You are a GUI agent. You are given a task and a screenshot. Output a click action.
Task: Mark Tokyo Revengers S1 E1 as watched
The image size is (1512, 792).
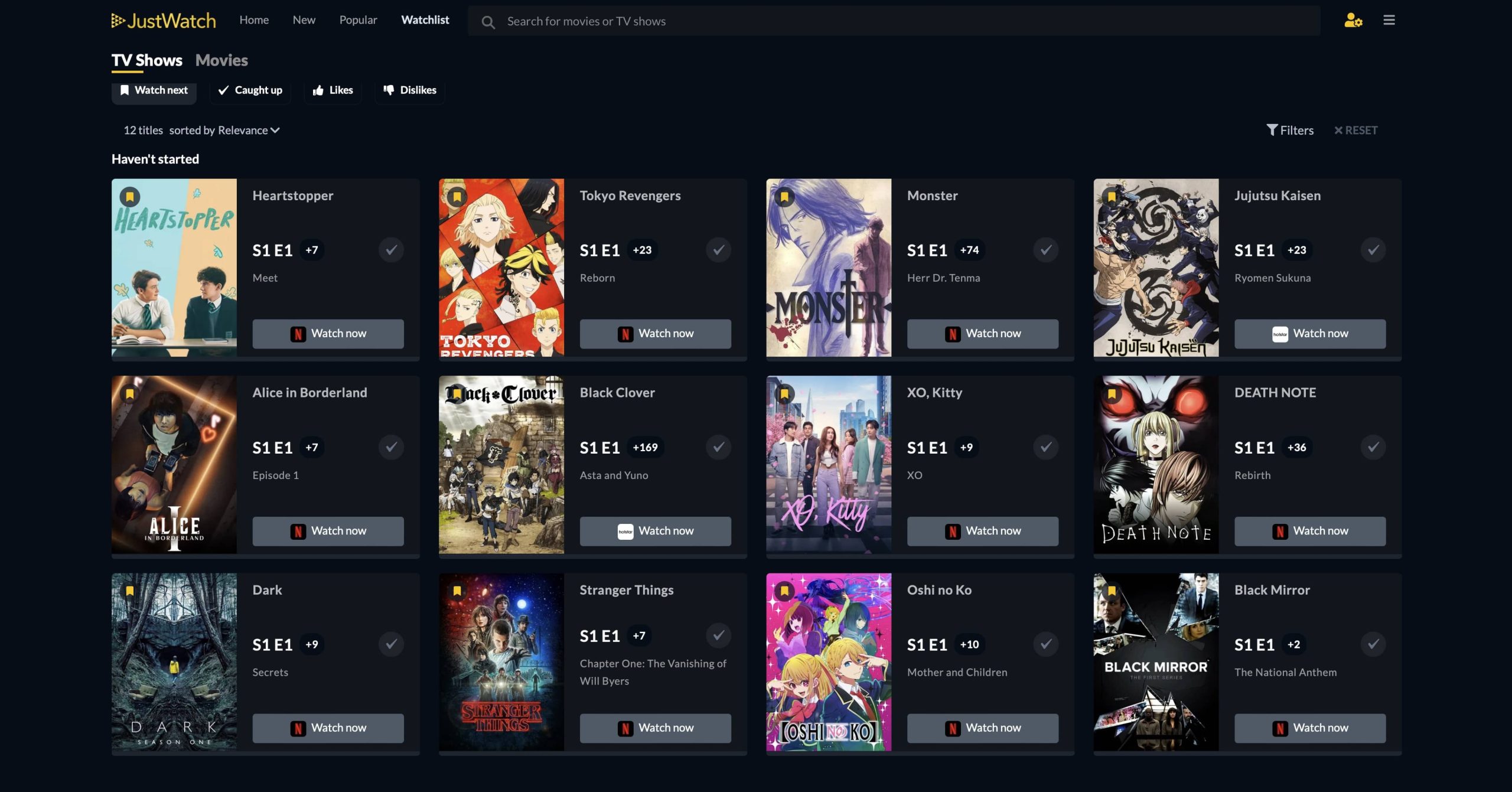718,250
